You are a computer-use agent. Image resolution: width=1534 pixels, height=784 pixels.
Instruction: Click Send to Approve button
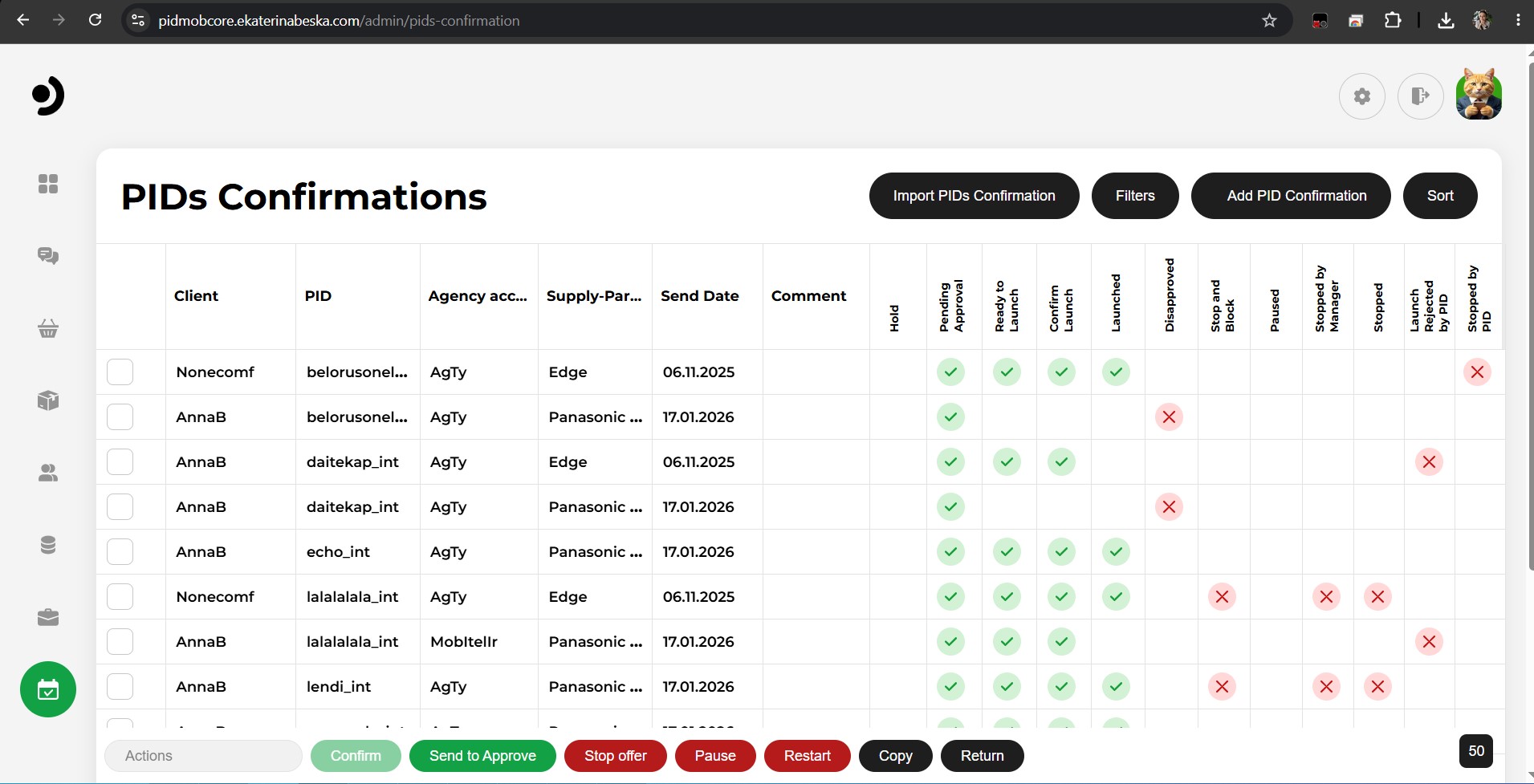[x=482, y=756]
